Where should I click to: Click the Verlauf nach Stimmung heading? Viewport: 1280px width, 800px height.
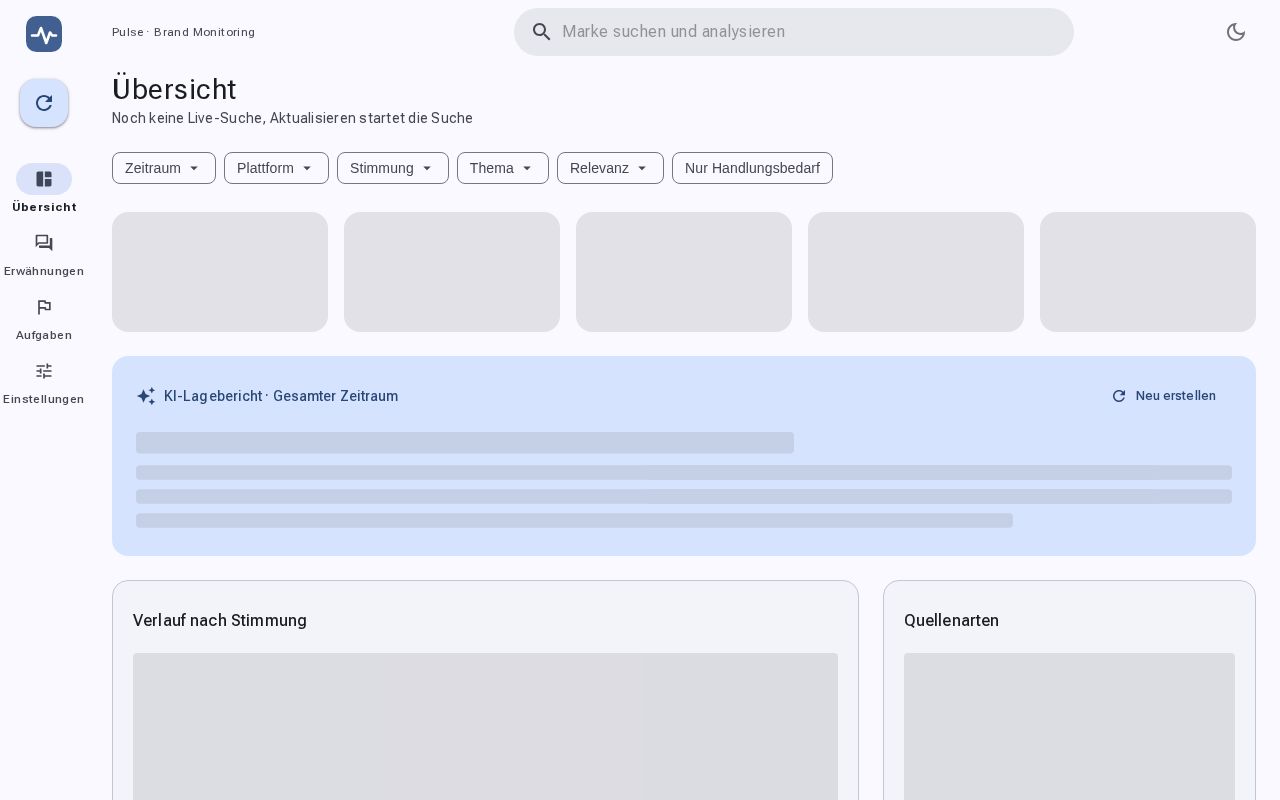point(220,620)
